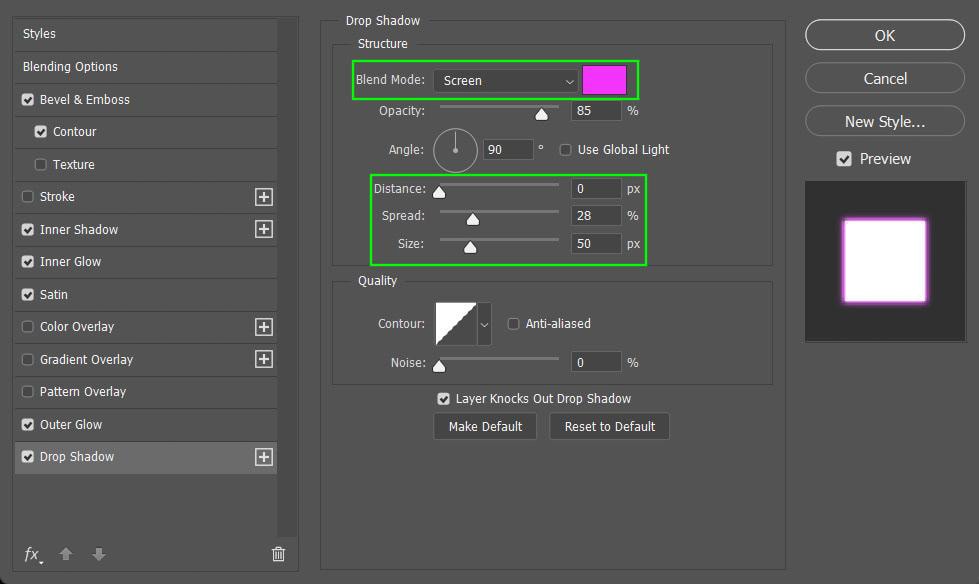The image size is (979, 584).
Task: Click the Angle value field showing 90
Action: coord(508,150)
